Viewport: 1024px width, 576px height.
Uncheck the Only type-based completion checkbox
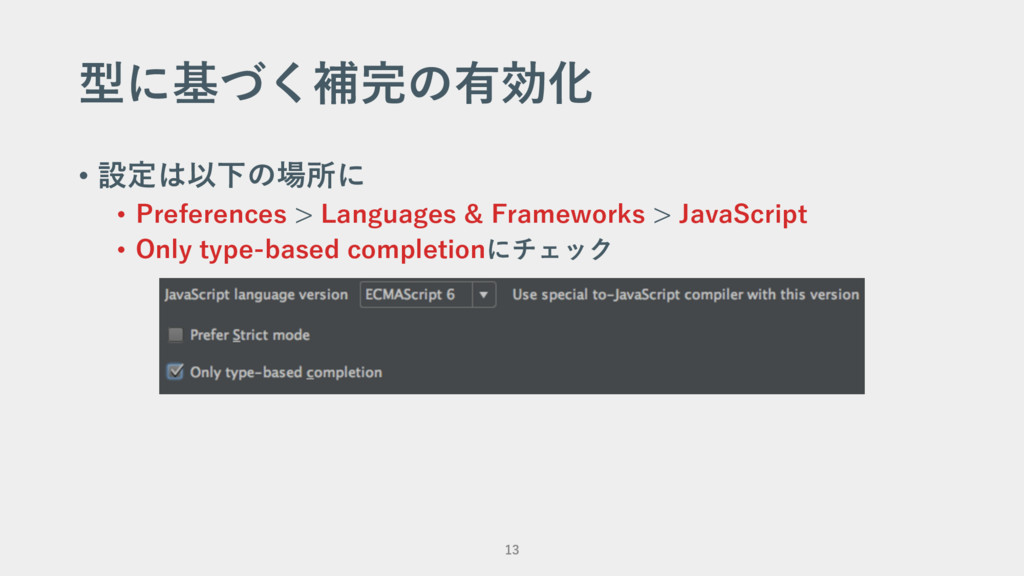tap(175, 372)
